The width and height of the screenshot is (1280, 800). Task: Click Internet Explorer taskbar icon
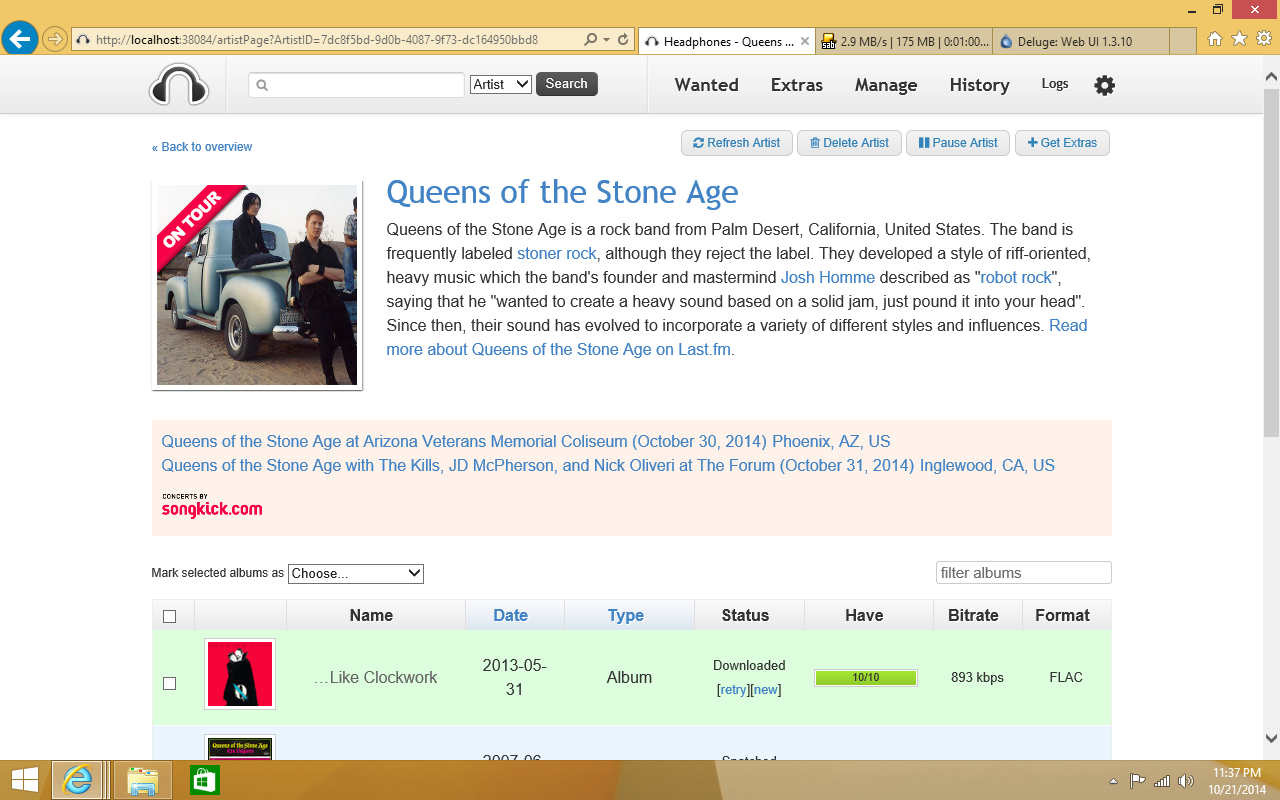click(78, 780)
